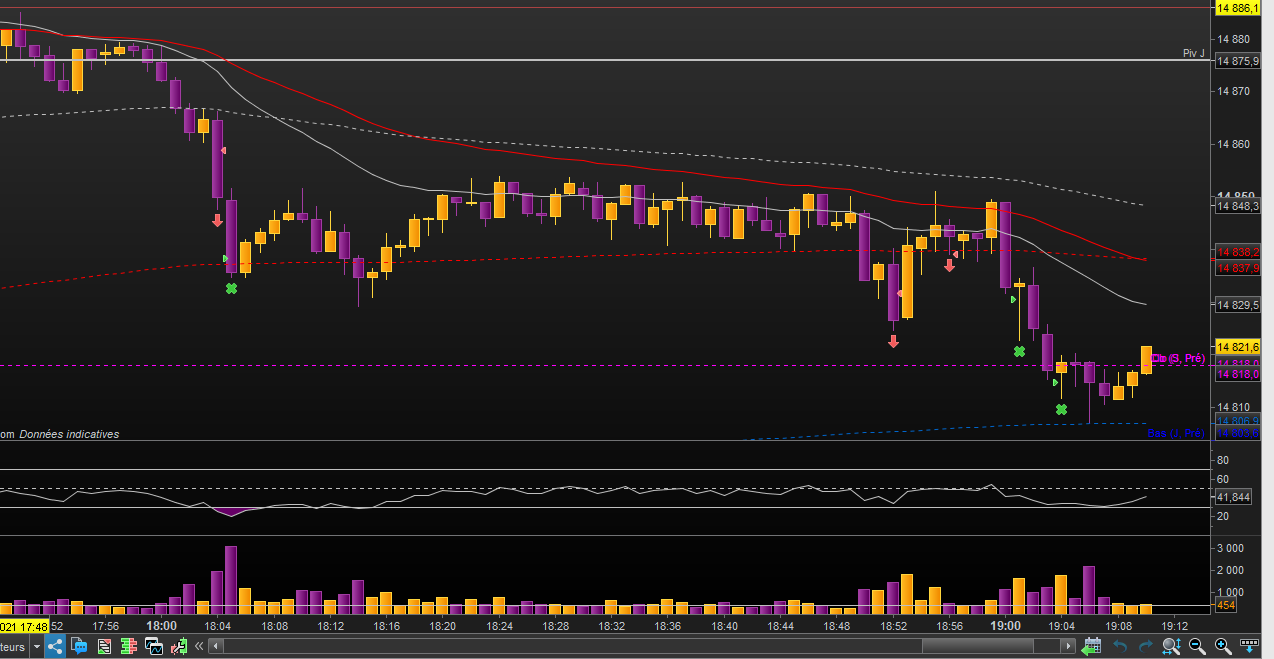1274x659 pixels.
Task: Go to date calendar icon
Action: point(1092,646)
